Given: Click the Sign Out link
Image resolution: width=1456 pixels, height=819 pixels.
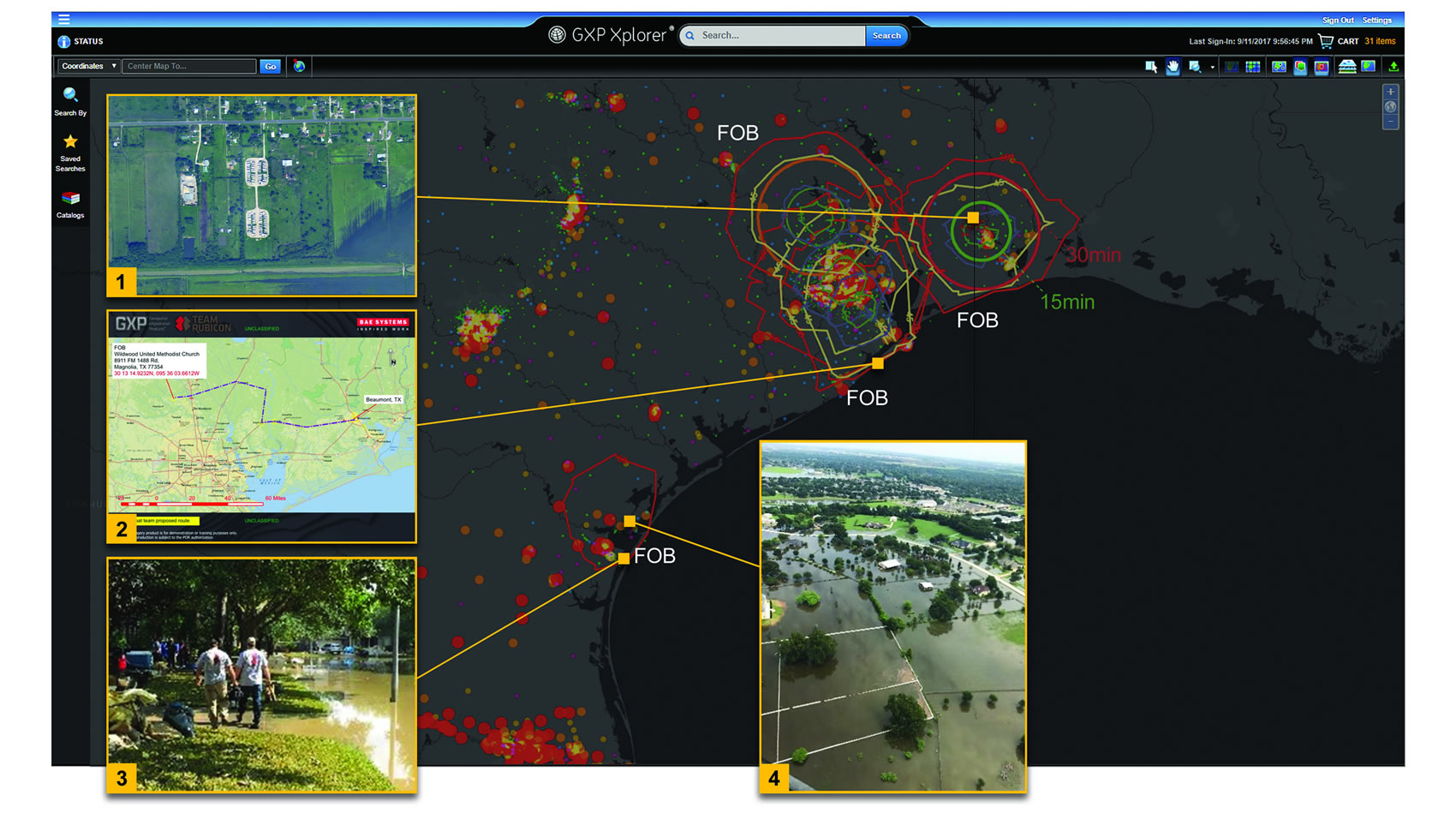Looking at the screenshot, I should coord(1337,19).
